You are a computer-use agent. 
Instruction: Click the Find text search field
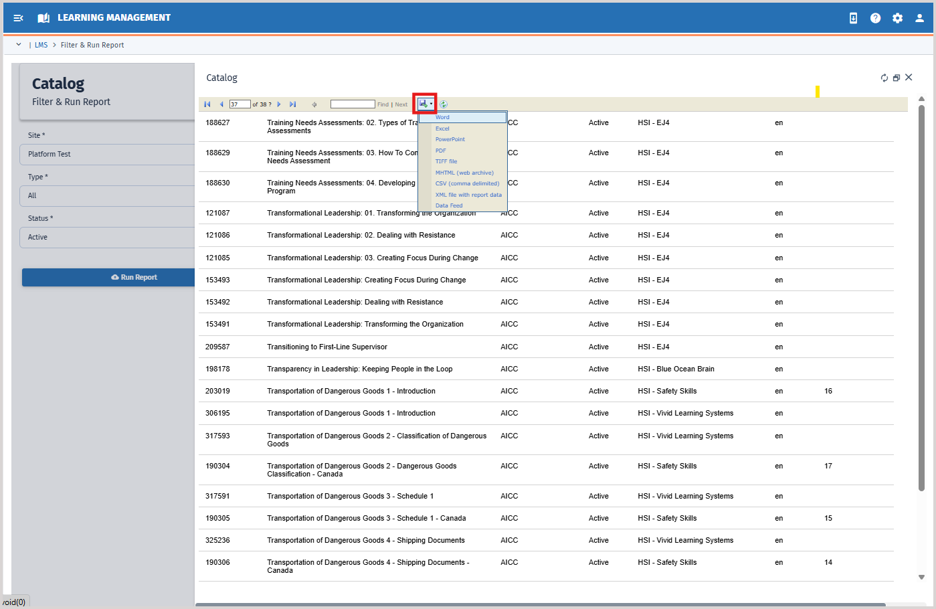[352, 104]
